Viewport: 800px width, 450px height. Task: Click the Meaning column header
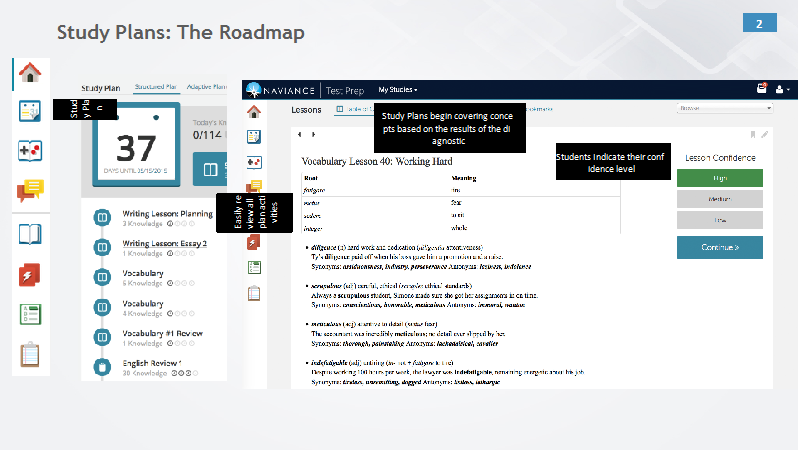463,178
